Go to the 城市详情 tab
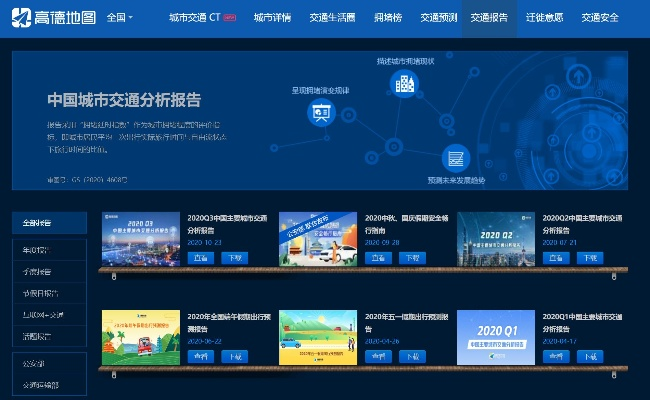650x400 pixels. (x=272, y=18)
